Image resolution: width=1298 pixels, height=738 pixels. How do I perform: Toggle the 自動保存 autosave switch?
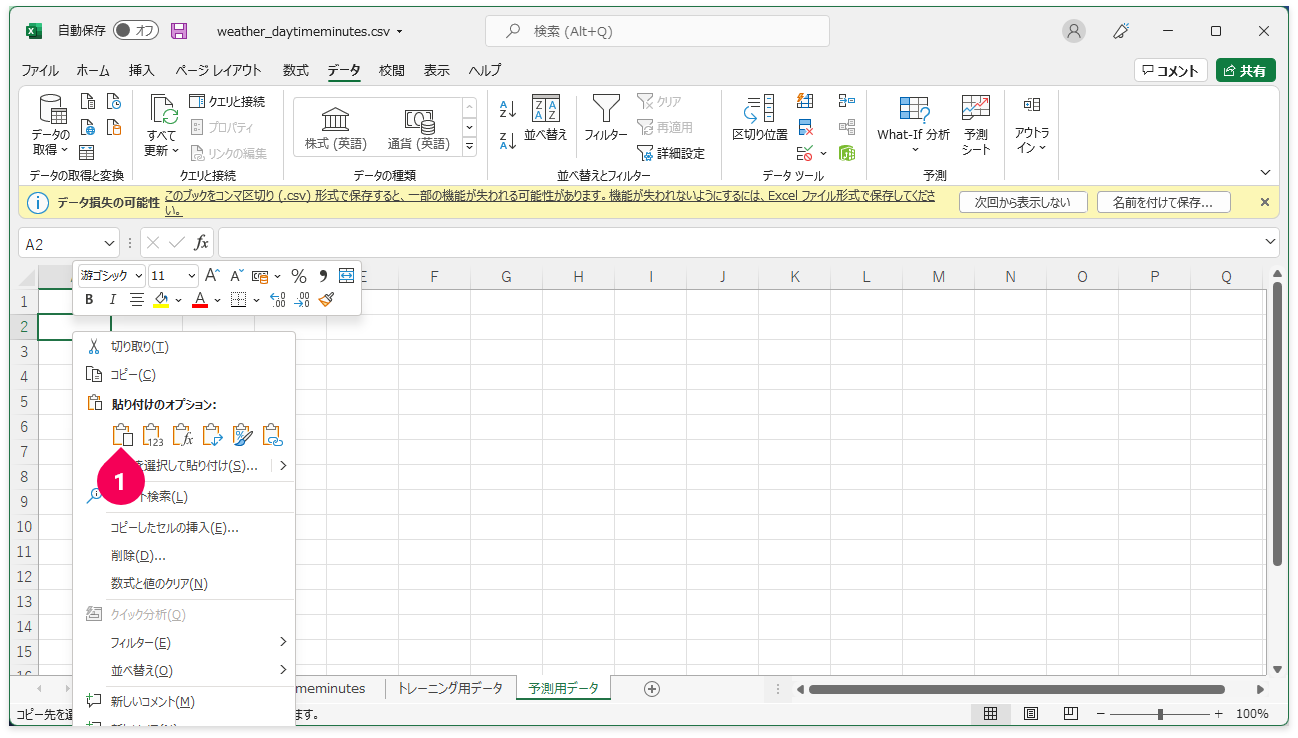pyautogui.click(x=135, y=31)
